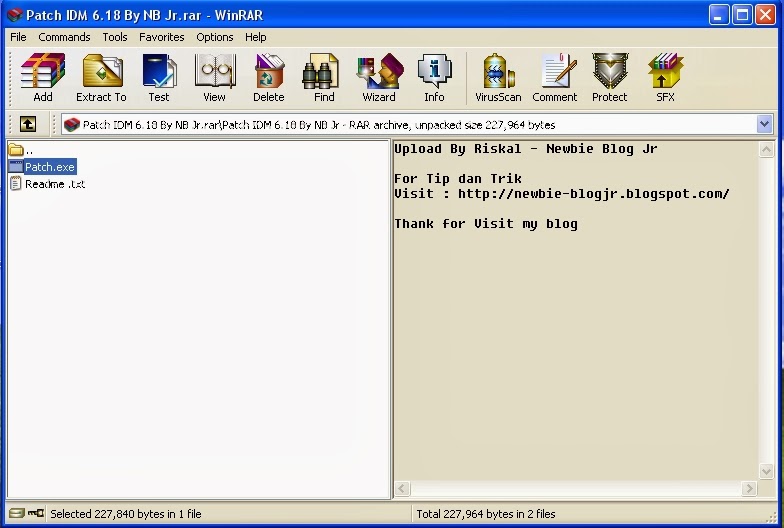Click 'Total 227,964 bytes in 2 files' status
The height and width of the screenshot is (528, 784).
[x=486, y=514]
